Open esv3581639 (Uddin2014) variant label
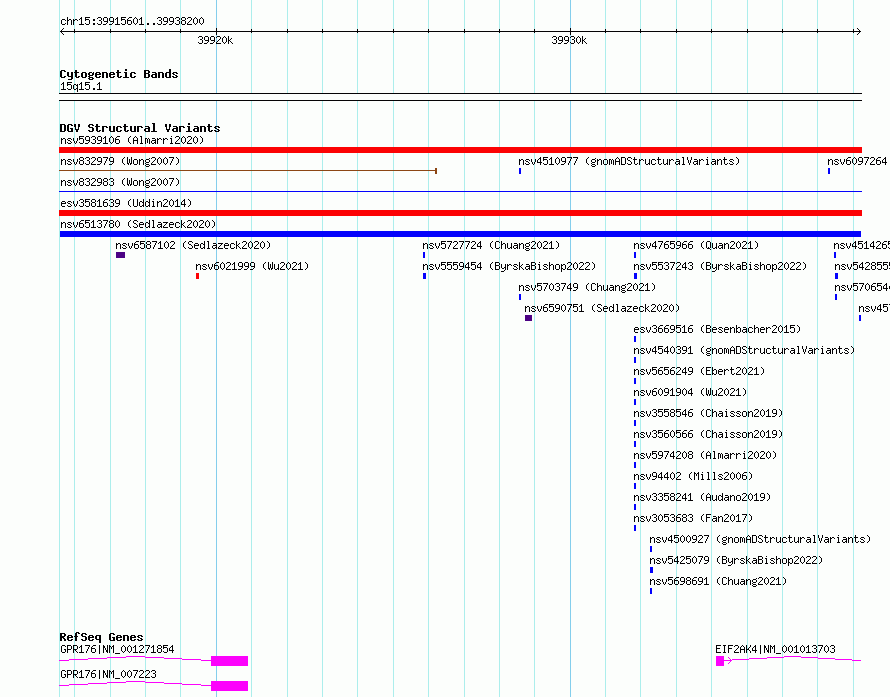Image resolution: width=890 pixels, height=697 pixels. [126, 203]
